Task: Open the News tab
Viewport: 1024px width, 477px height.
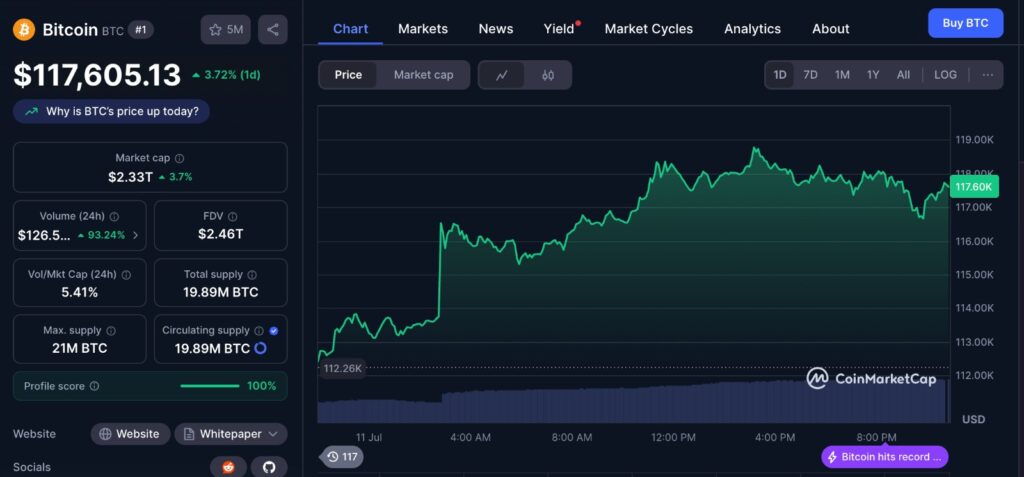Action: (496, 29)
